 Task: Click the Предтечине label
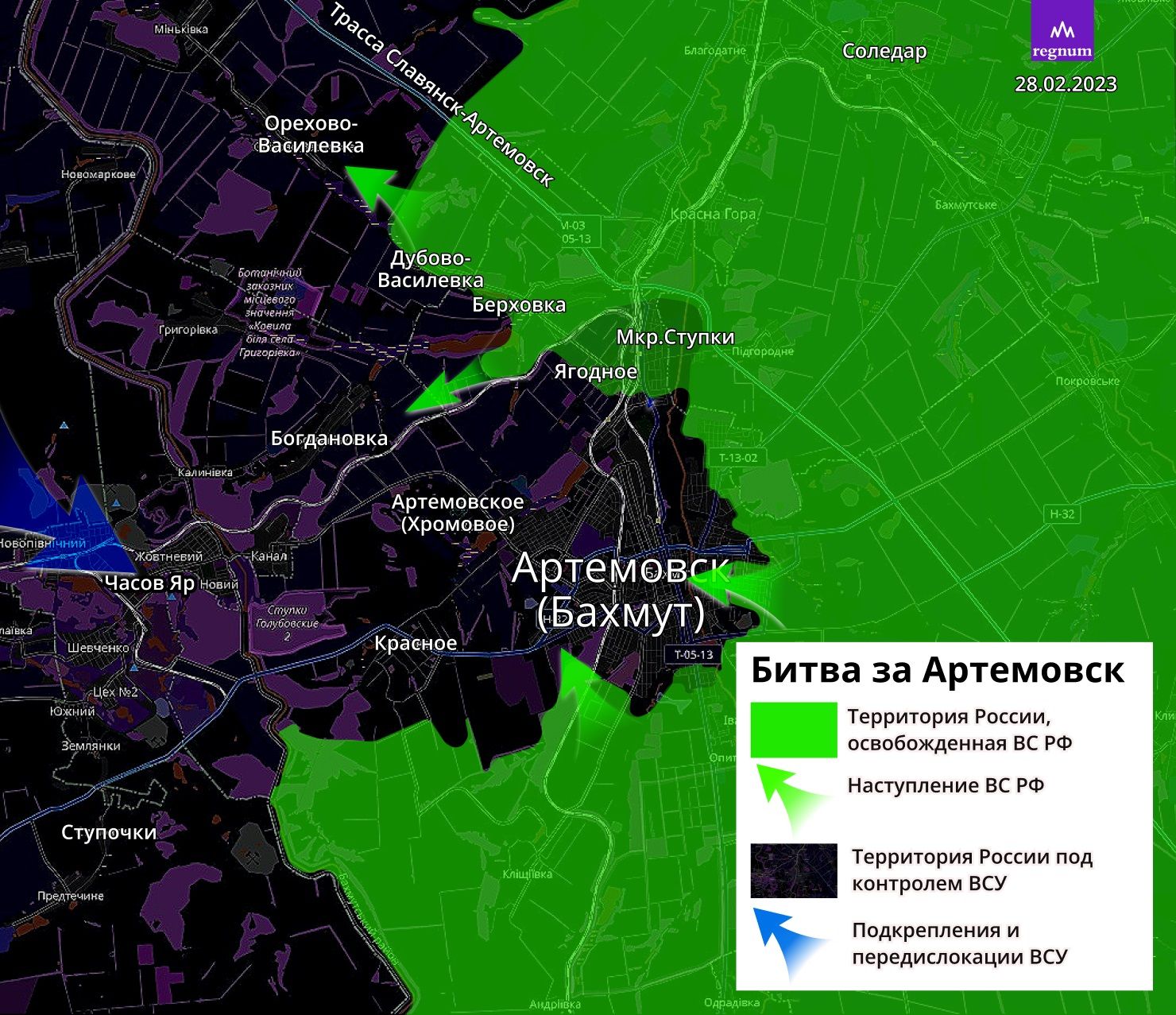tap(70, 896)
